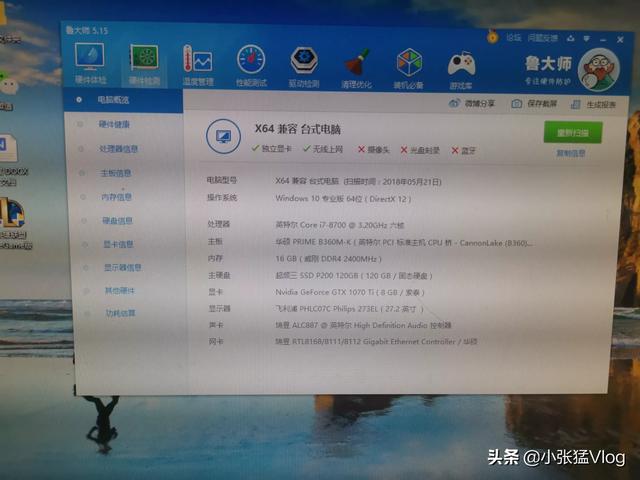Open the 装机必备 cube icon
The height and width of the screenshot is (480, 640).
coord(408,68)
